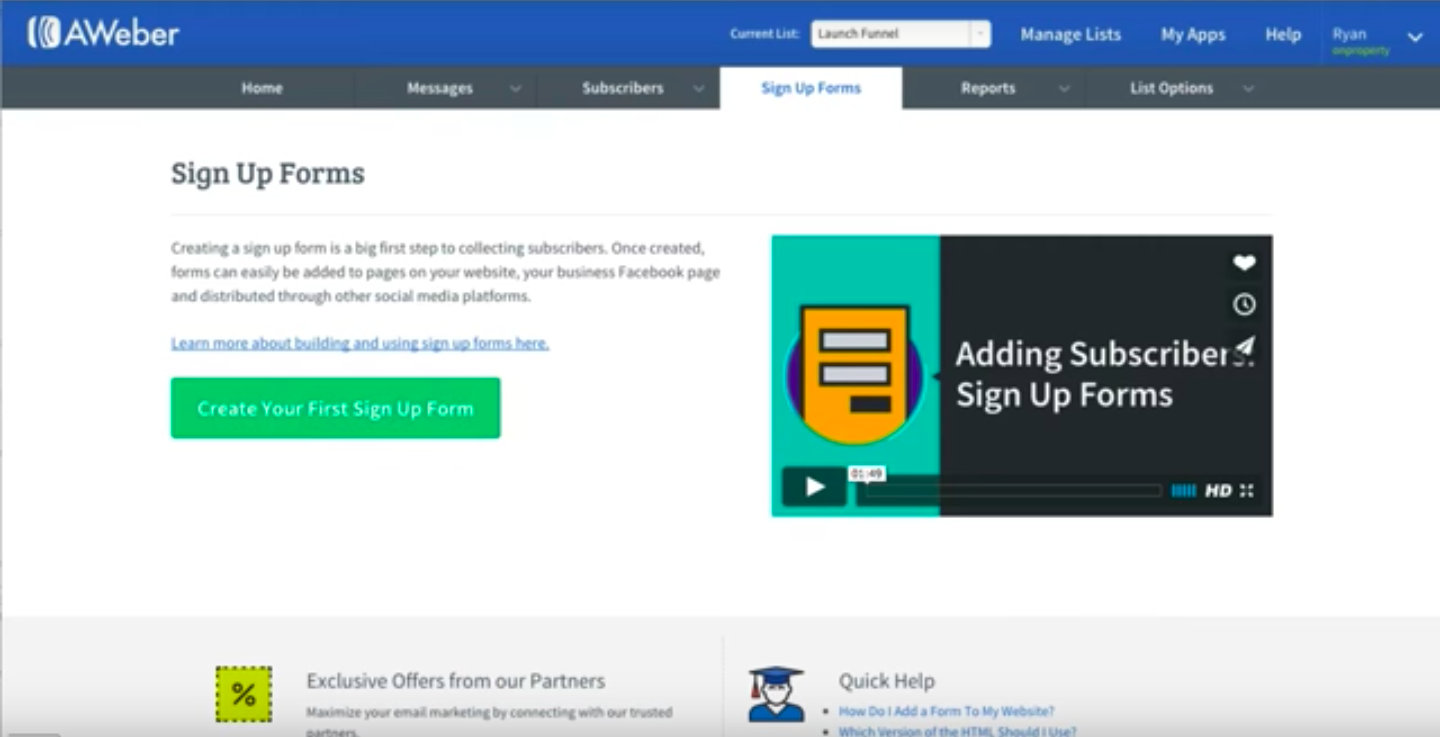This screenshot has width=1440, height=737.
Task: Expand the List Options menu arrow
Action: (x=1248, y=88)
